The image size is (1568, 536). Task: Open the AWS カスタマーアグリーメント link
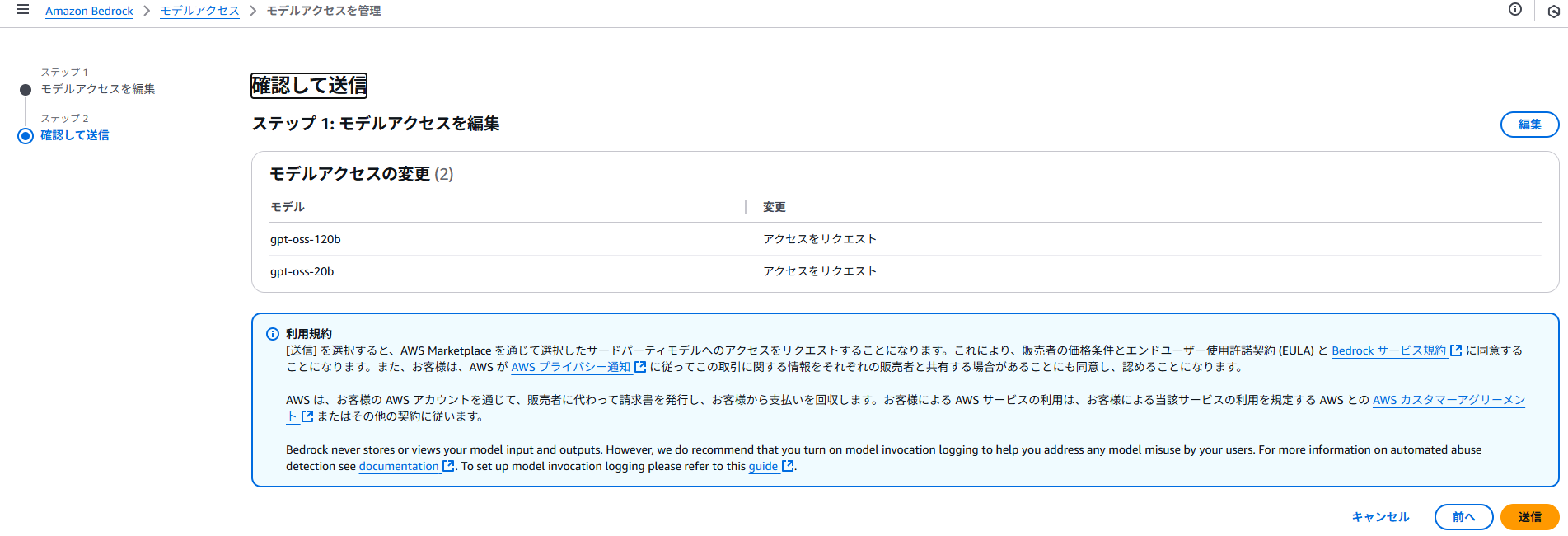[x=1449, y=400]
